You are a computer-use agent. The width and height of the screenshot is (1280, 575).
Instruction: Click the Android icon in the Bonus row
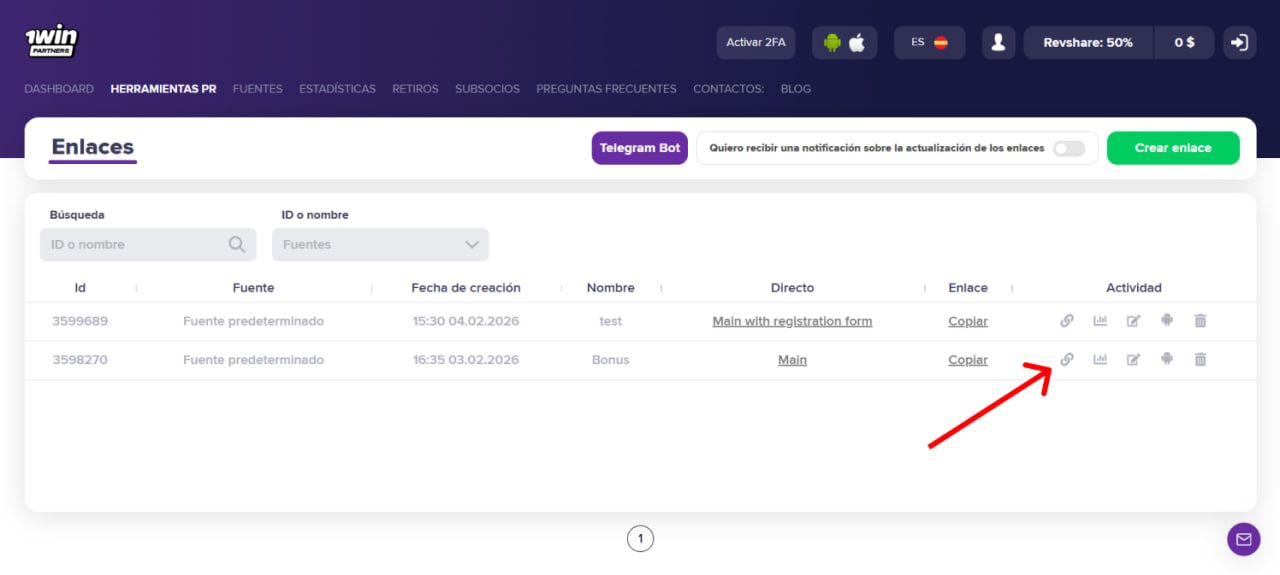[1166, 360]
